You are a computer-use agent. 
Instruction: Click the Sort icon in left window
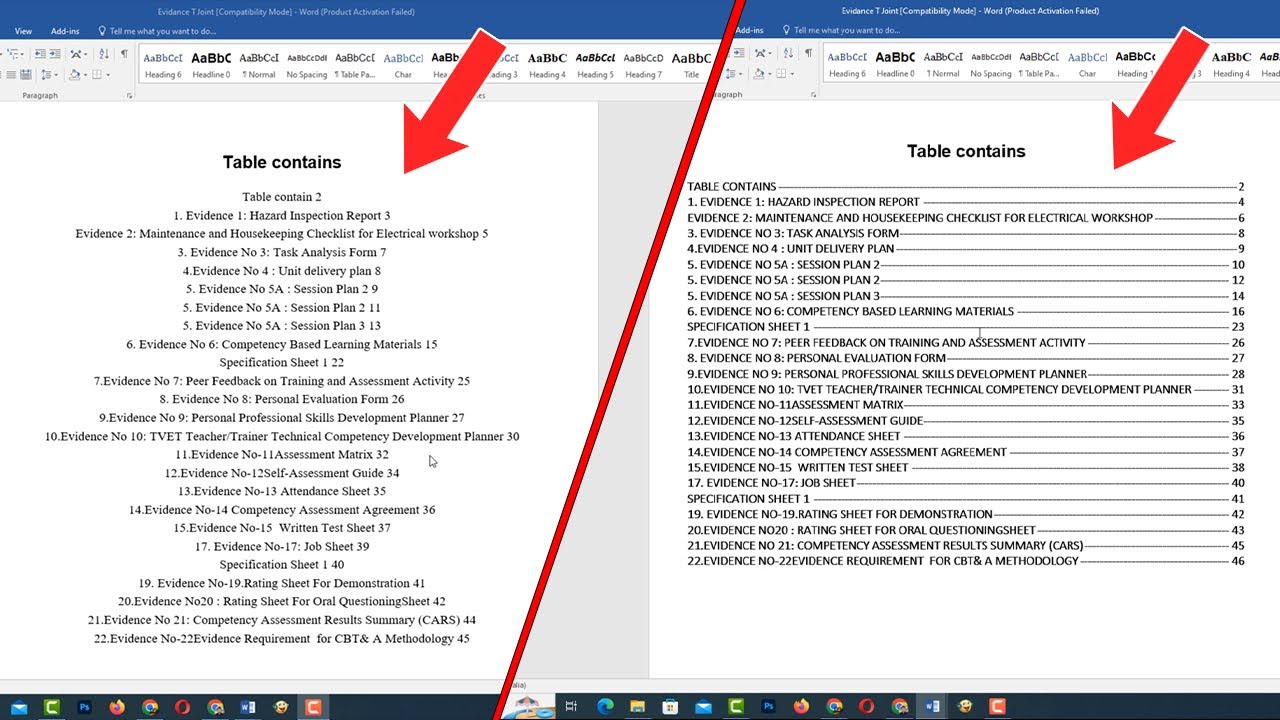[104, 54]
